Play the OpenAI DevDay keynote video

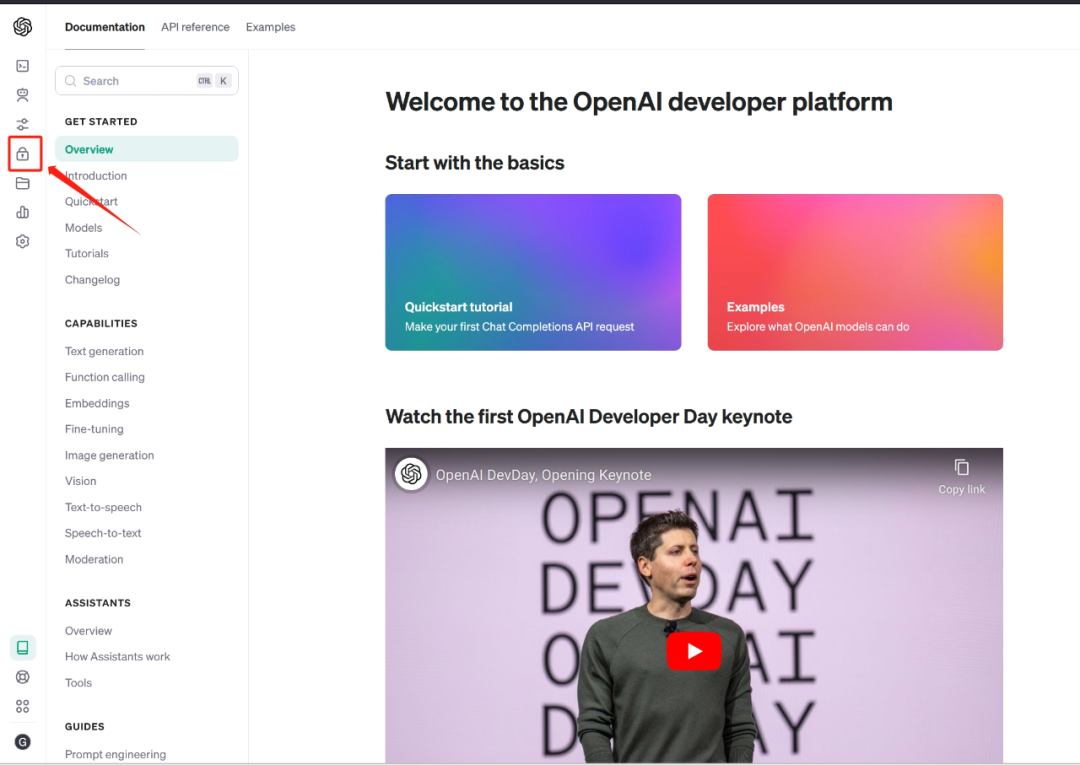(693, 652)
